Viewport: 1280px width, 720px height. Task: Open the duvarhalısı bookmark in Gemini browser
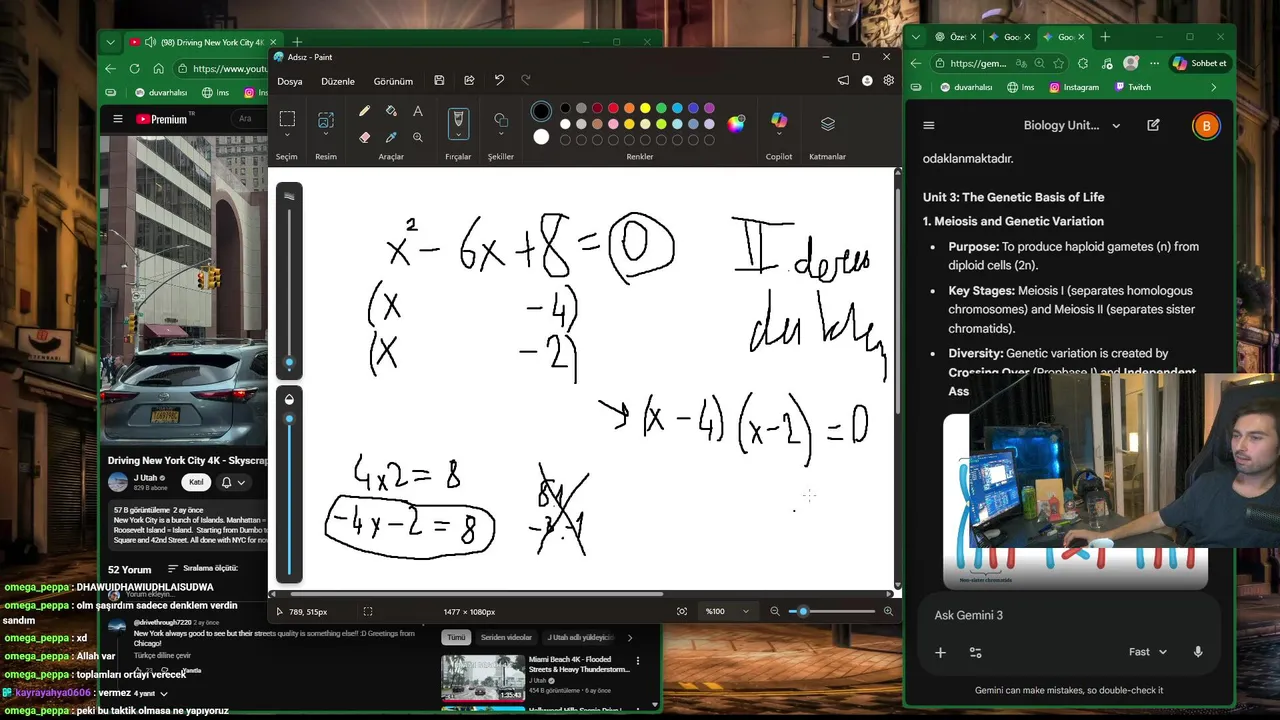(x=966, y=87)
